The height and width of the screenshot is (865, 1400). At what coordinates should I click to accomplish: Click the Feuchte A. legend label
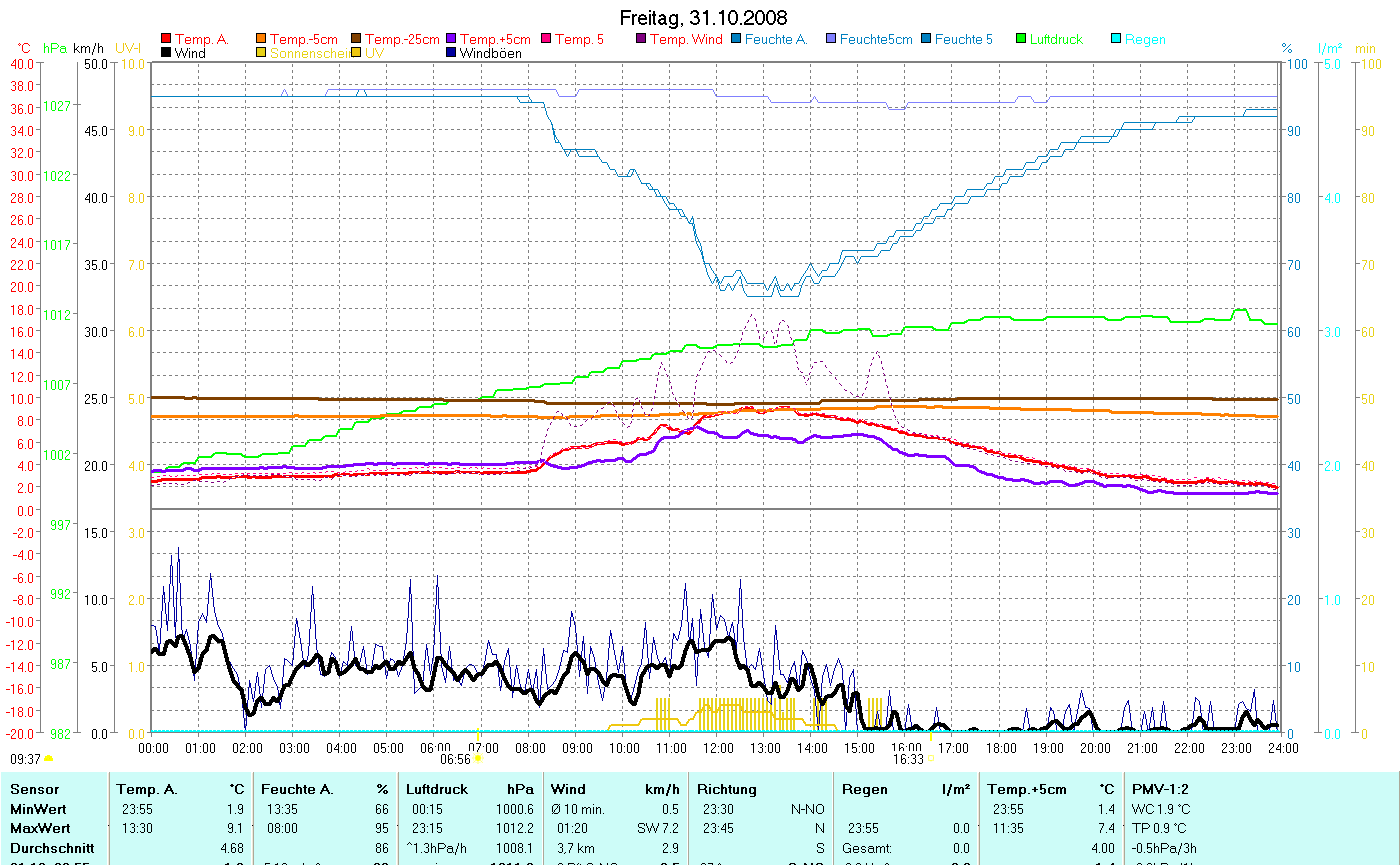775,40
